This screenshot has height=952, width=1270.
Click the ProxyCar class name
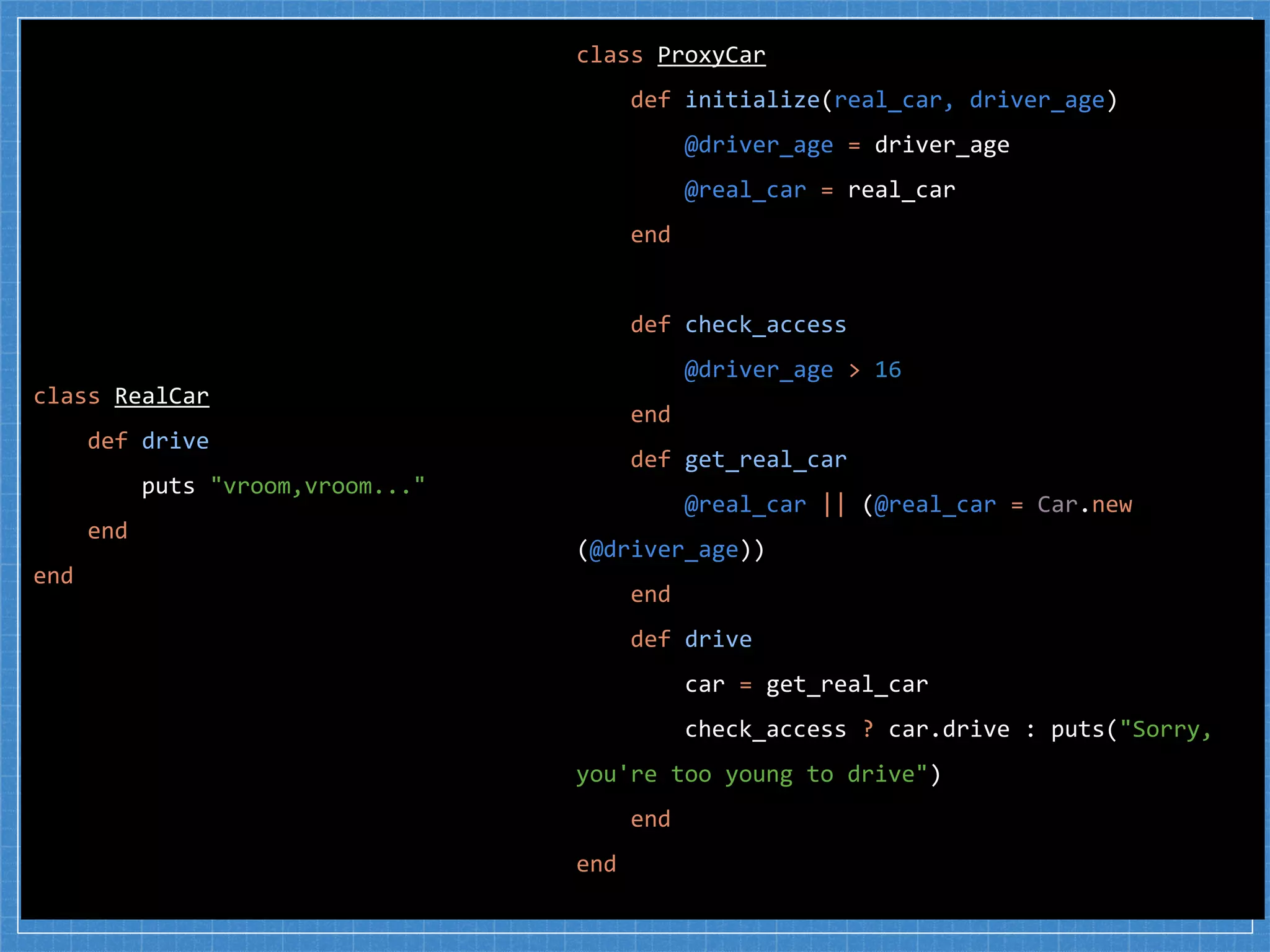[x=711, y=55]
